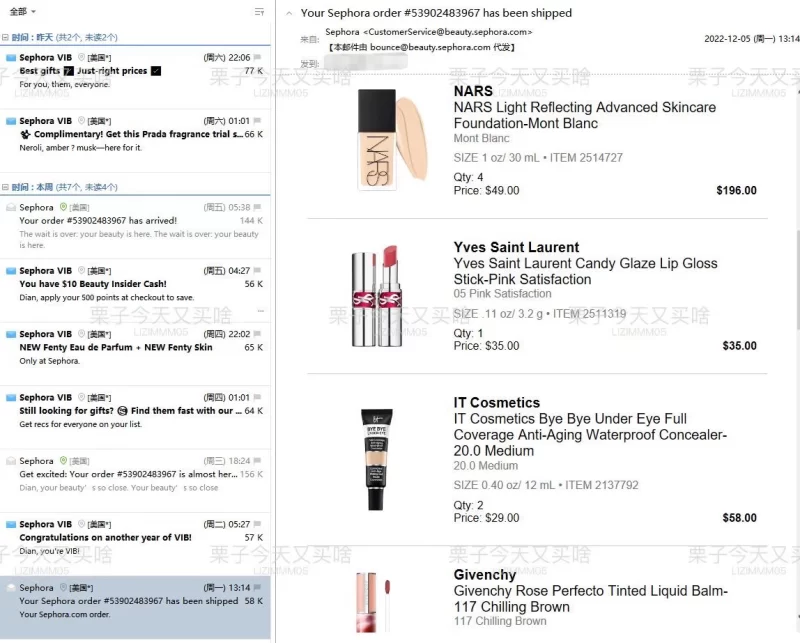Screen dimensions: 800x643
Task: Toggle read status icon on 'Congratulations' VIB email
Action: point(11,524)
